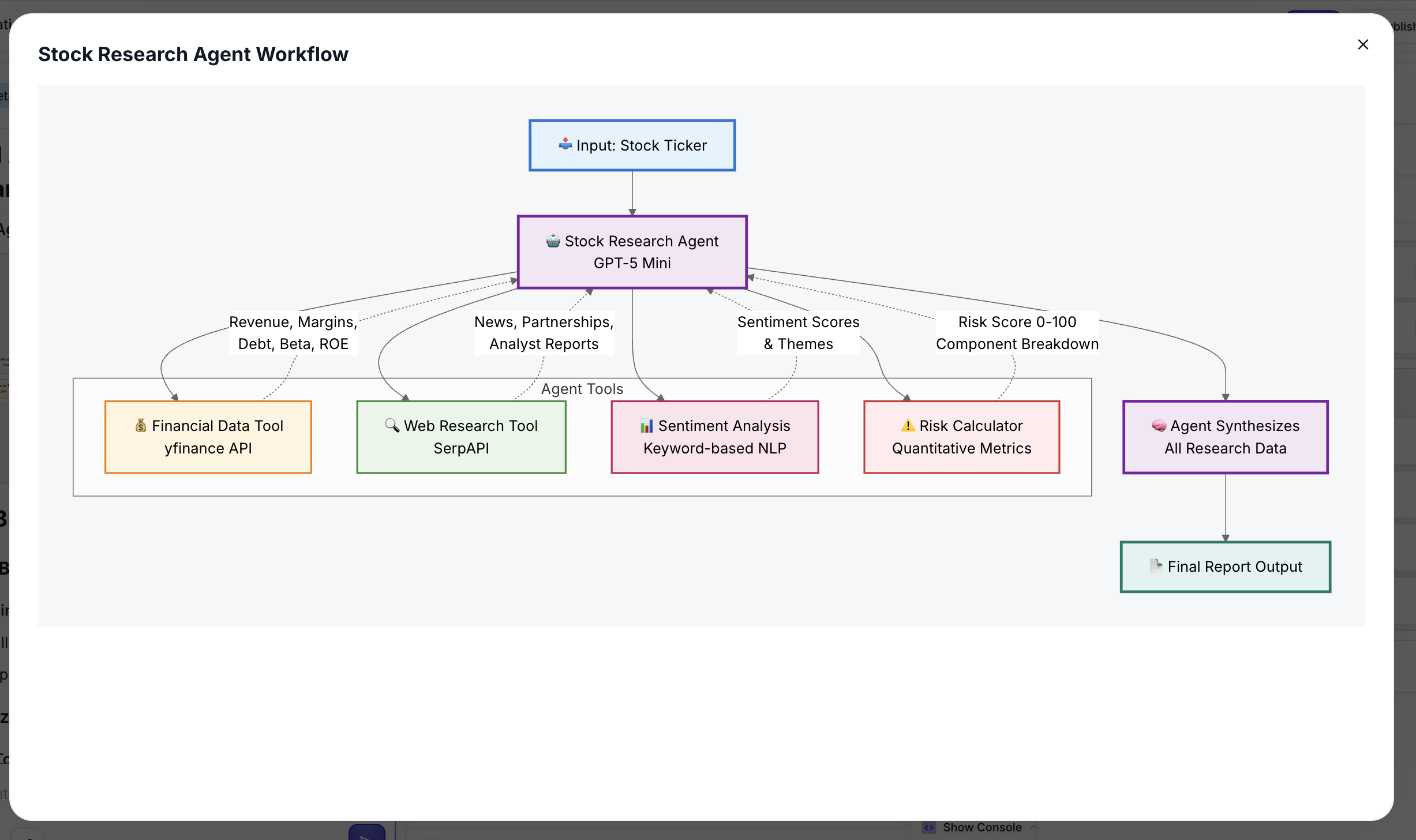The image size is (1416, 840).
Task: Click the Final Report Output node
Action: pyautogui.click(x=1225, y=566)
